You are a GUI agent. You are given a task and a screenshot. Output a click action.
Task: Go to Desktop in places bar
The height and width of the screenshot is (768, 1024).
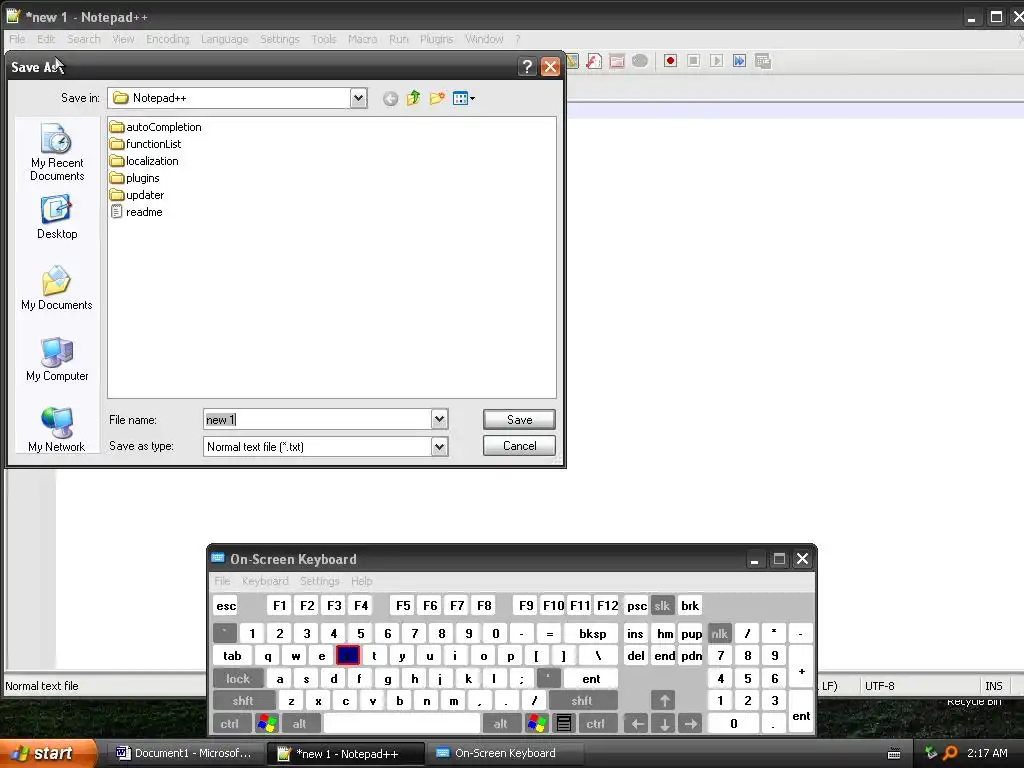click(x=57, y=217)
